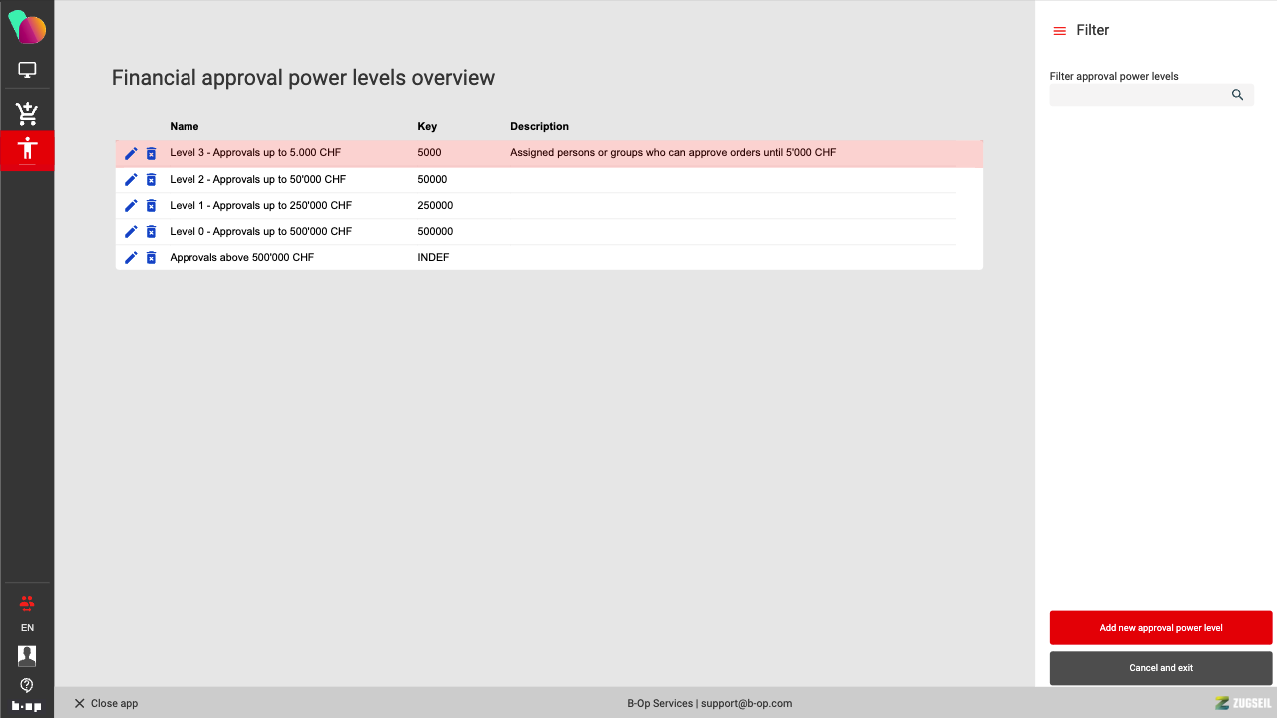Click Add new approval power level

click(x=1160, y=628)
